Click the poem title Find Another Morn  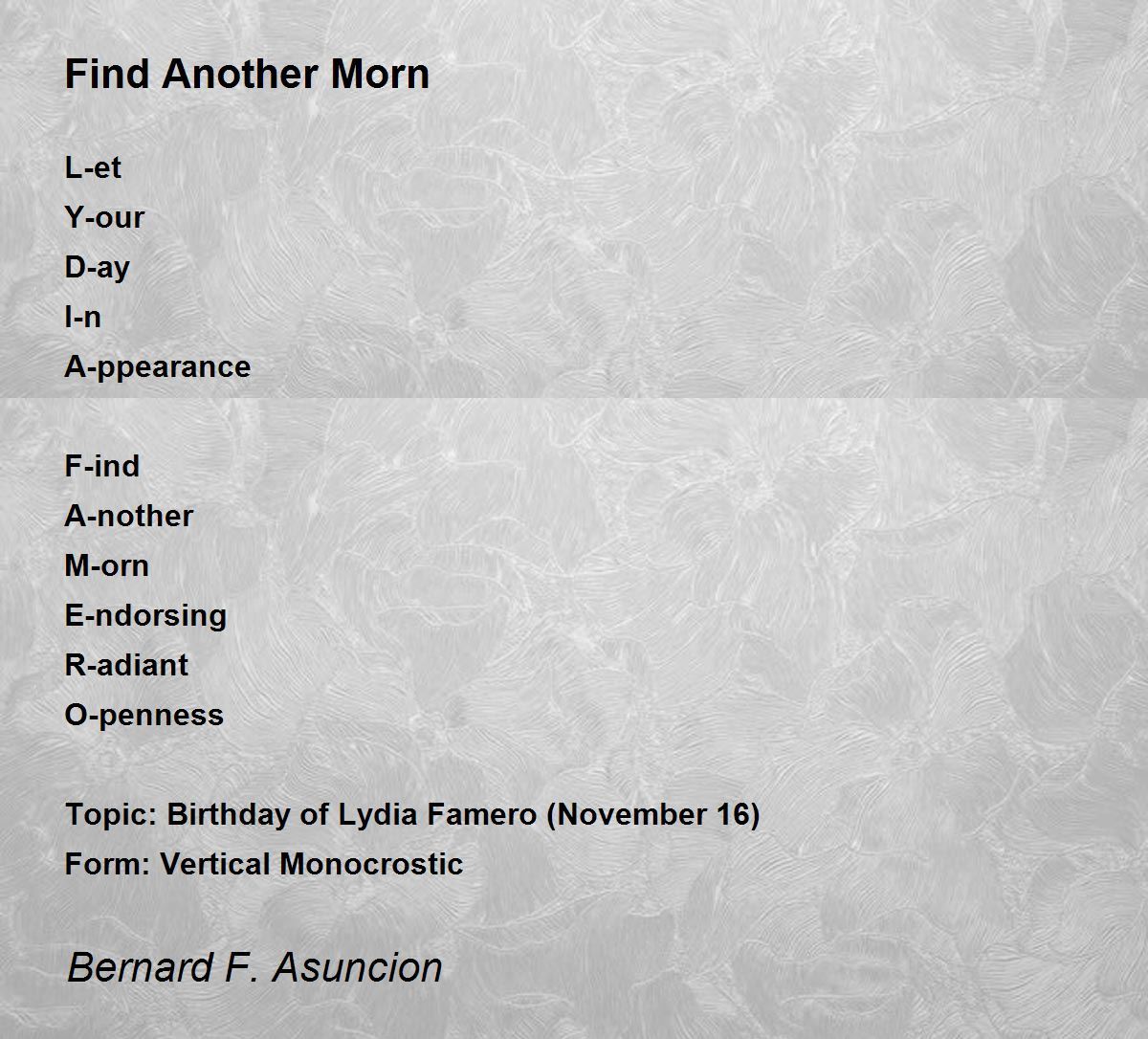click(x=247, y=74)
